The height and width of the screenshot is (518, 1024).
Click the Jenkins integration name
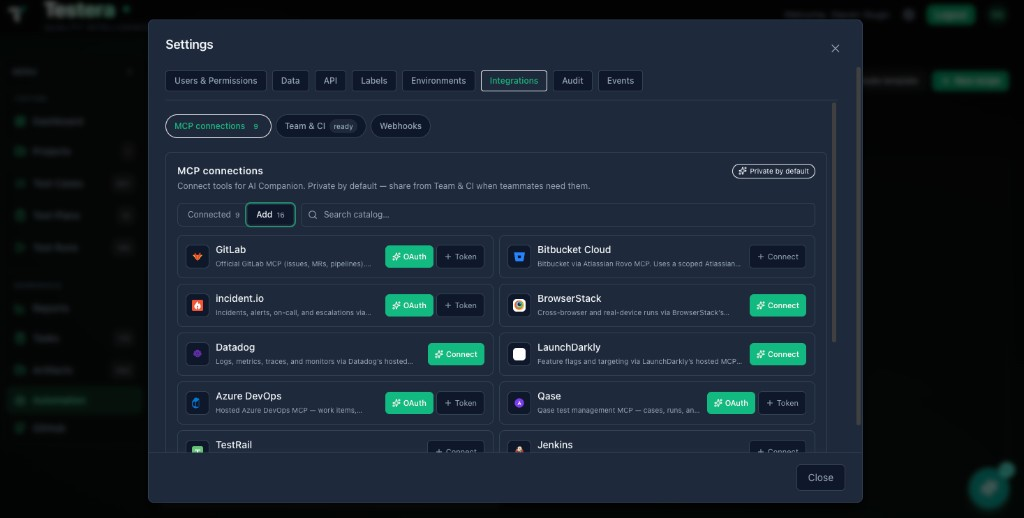555,445
